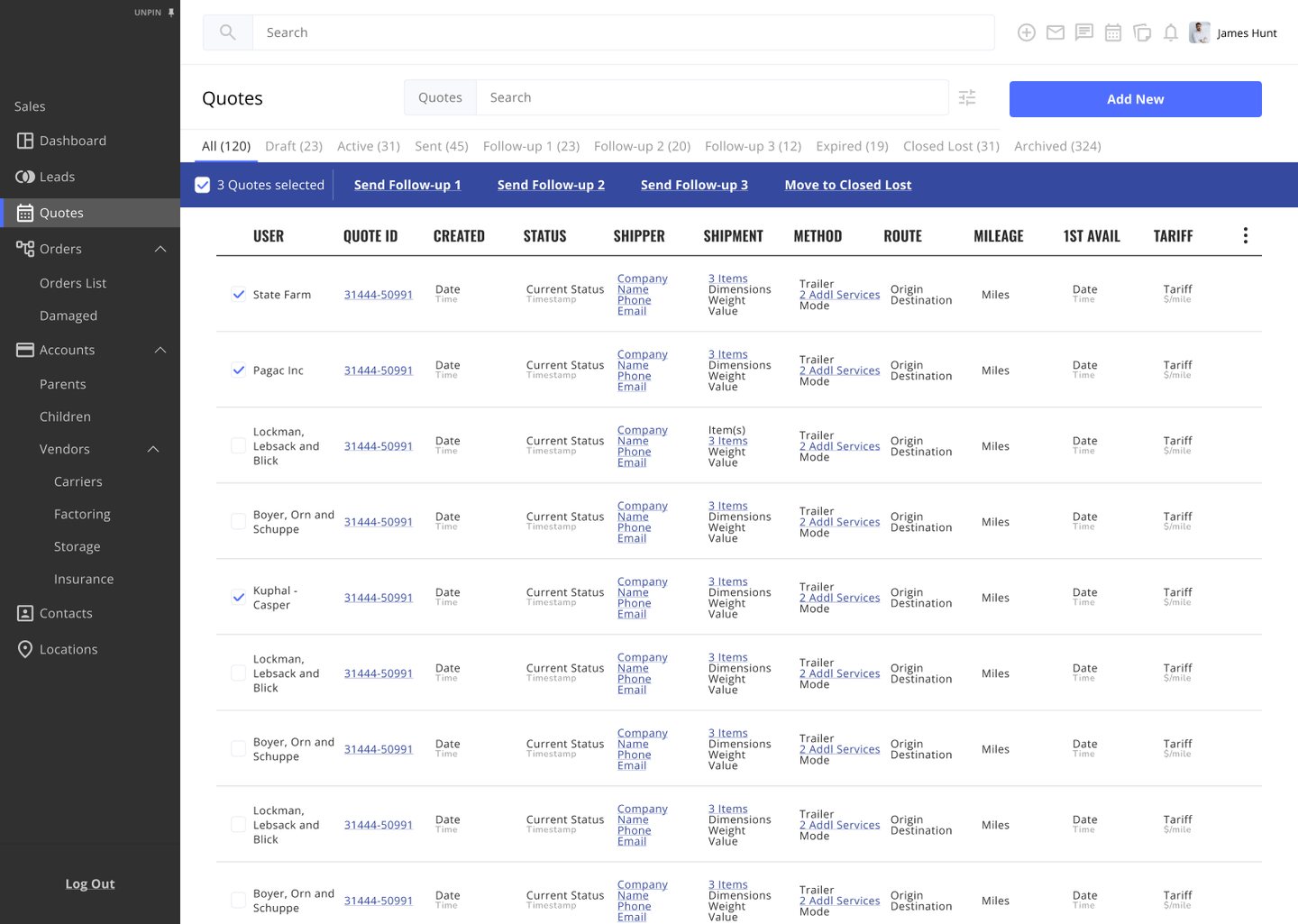The height and width of the screenshot is (924, 1298).
Task: Click the Log Out link
Action: click(90, 883)
